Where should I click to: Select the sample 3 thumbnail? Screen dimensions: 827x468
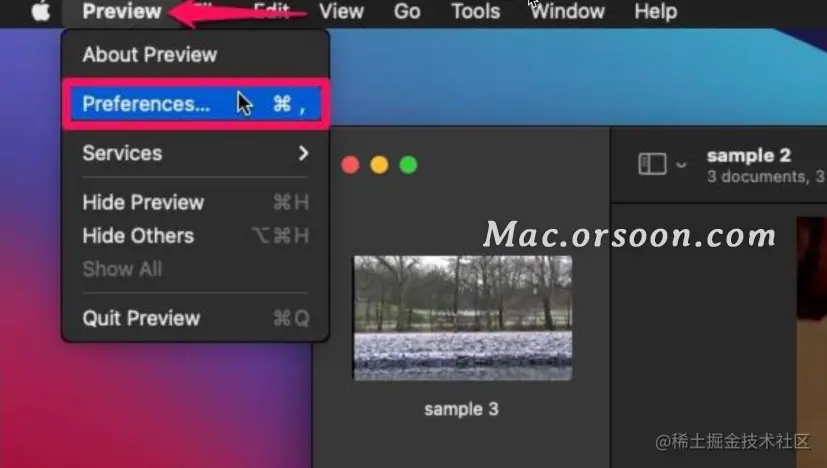pos(463,318)
